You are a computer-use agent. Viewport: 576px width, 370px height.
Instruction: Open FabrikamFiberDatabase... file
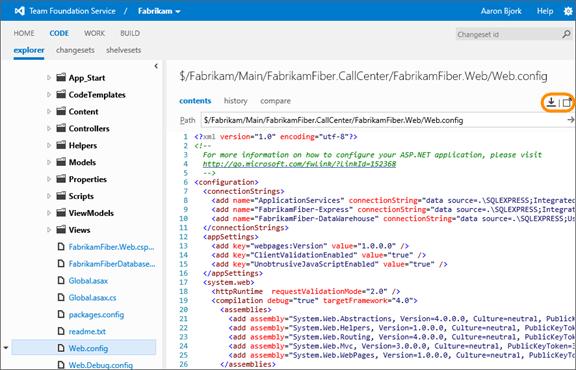tap(112, 264)
